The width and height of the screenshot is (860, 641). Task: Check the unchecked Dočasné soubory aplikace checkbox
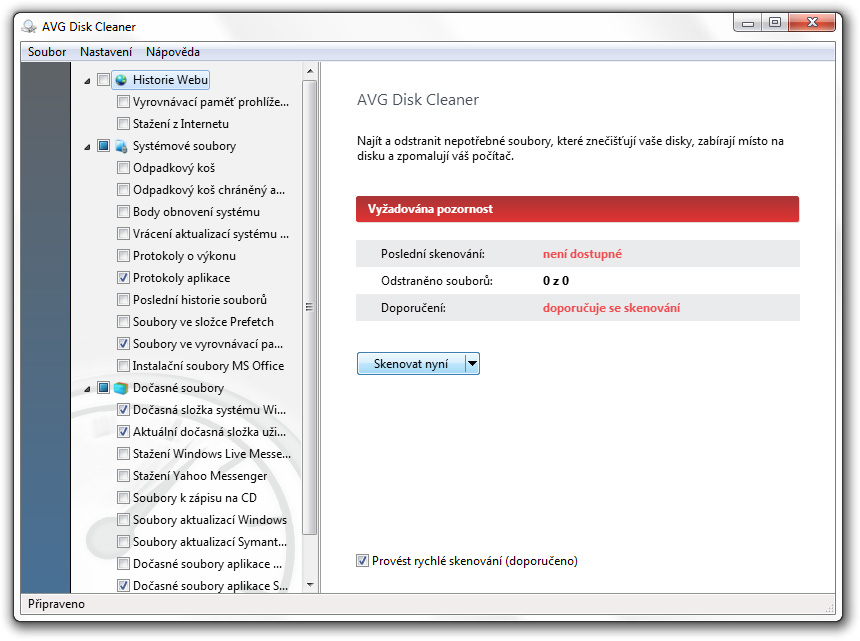[x=123, y=564]
